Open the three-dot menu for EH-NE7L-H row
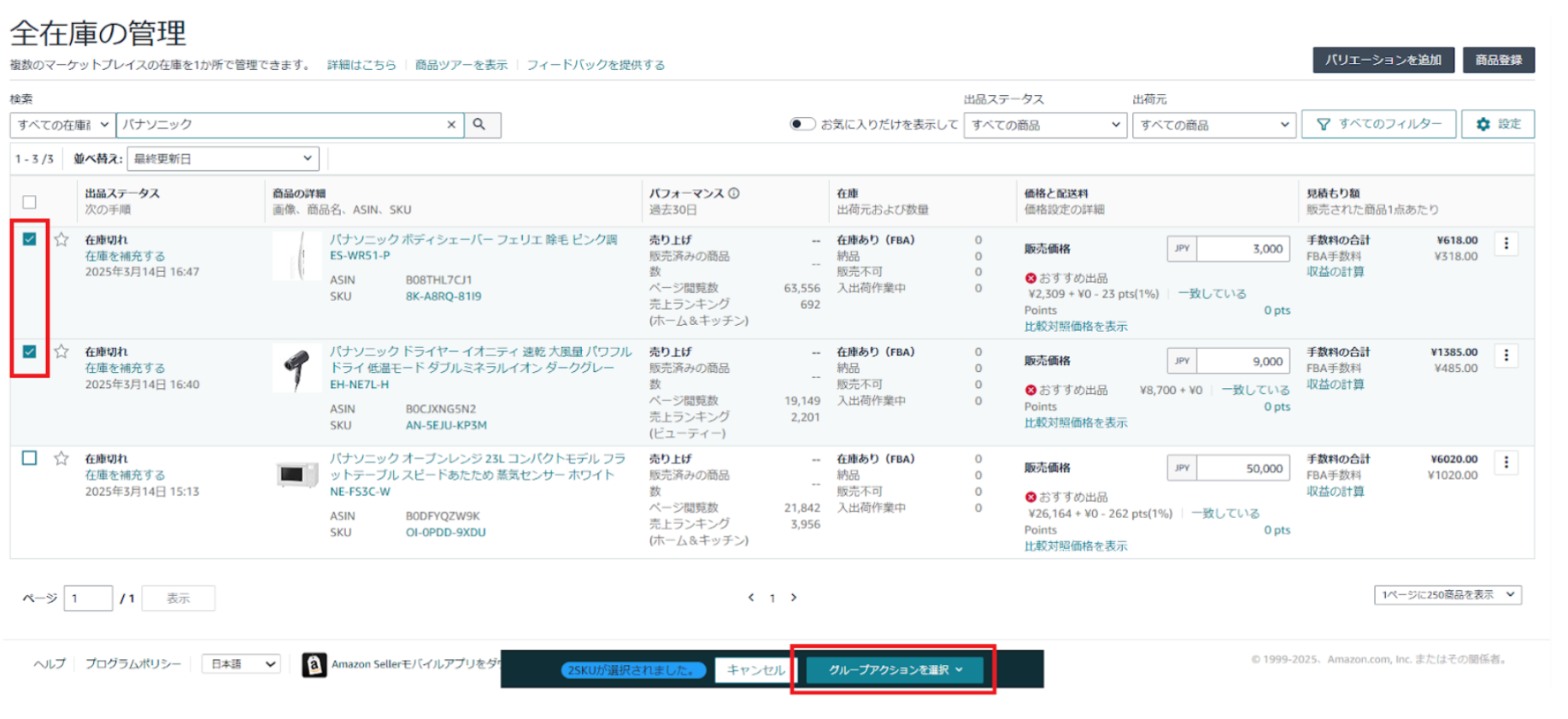1568x719 pixels. pyautogui.click(x=1506, y=355)
